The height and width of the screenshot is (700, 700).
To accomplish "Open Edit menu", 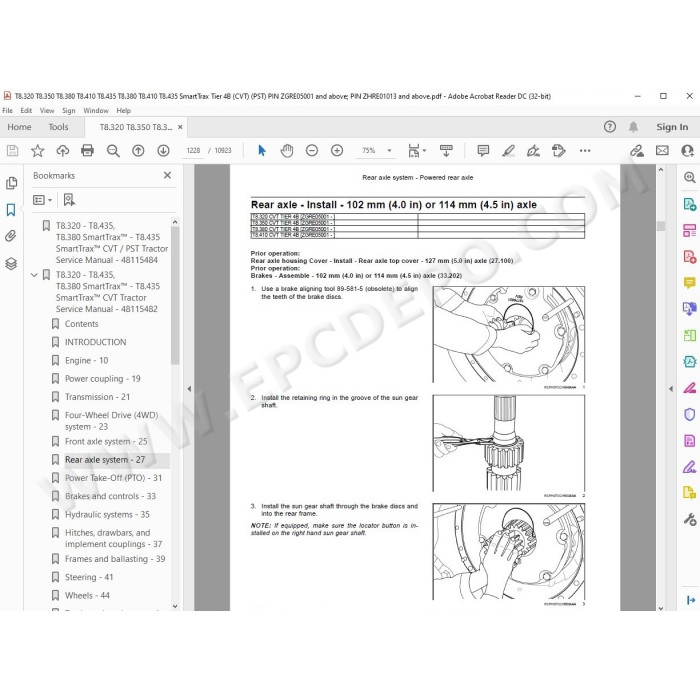I will pyautogui.click(x=26, y=110).
